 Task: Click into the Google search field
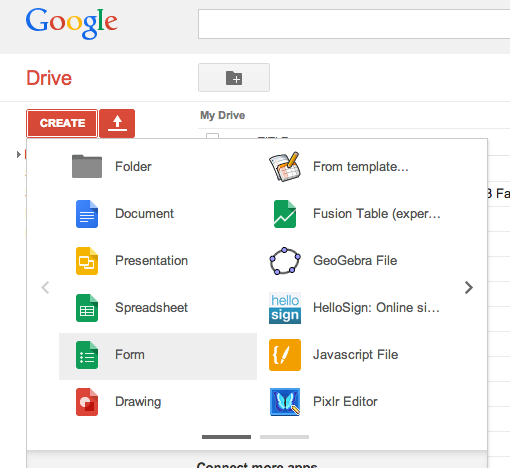[354, 24]
